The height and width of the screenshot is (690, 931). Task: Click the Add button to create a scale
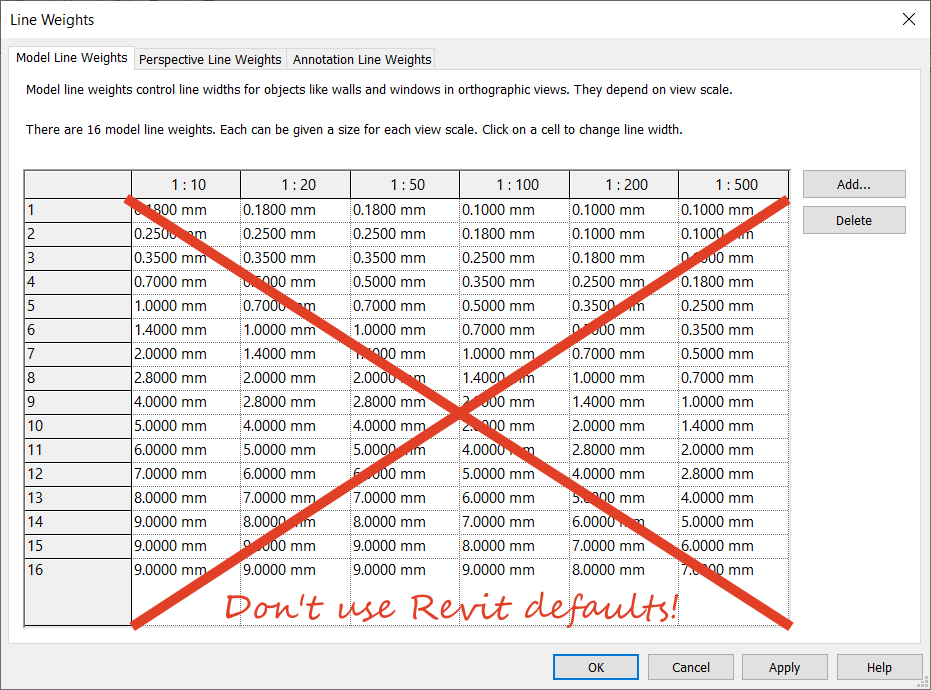853,184
